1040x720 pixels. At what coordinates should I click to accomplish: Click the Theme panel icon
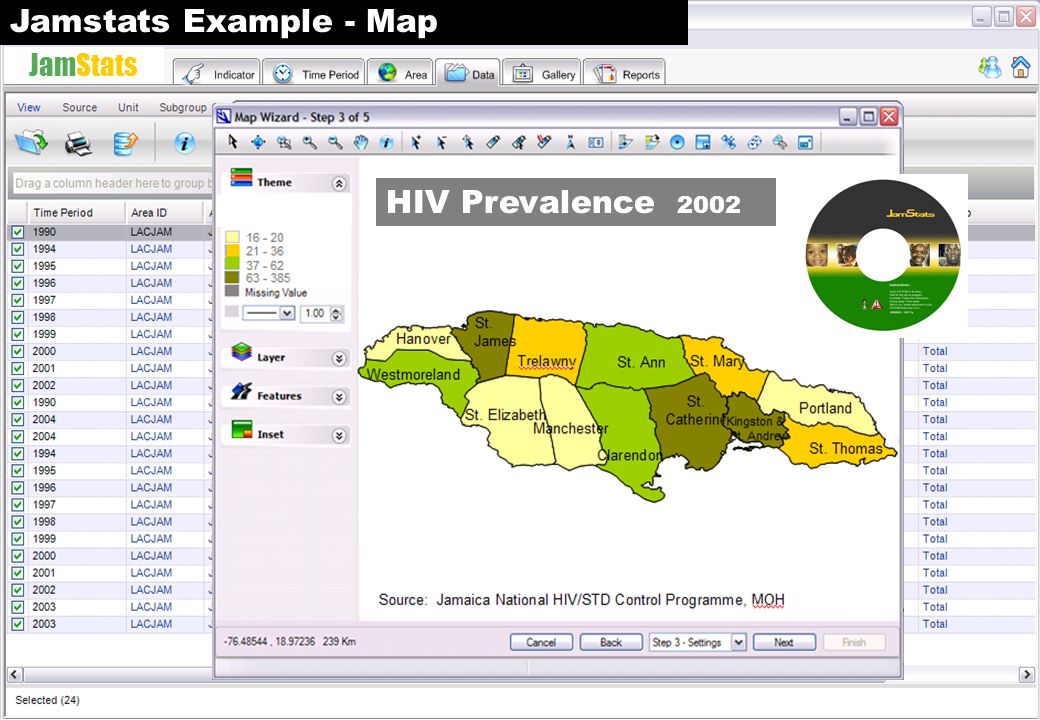click(241, 178)
